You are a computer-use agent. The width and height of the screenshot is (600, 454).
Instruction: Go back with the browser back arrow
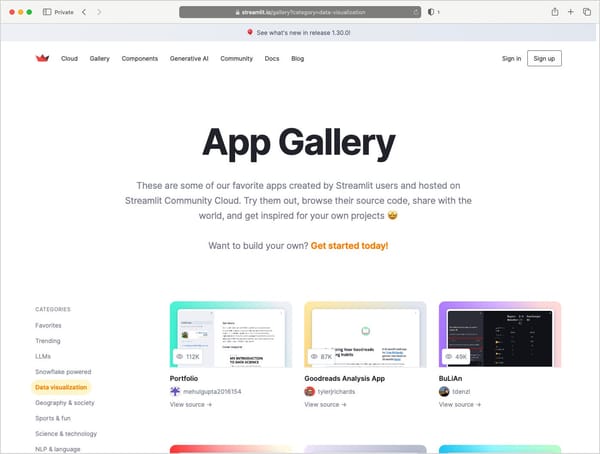pos(84,12)
